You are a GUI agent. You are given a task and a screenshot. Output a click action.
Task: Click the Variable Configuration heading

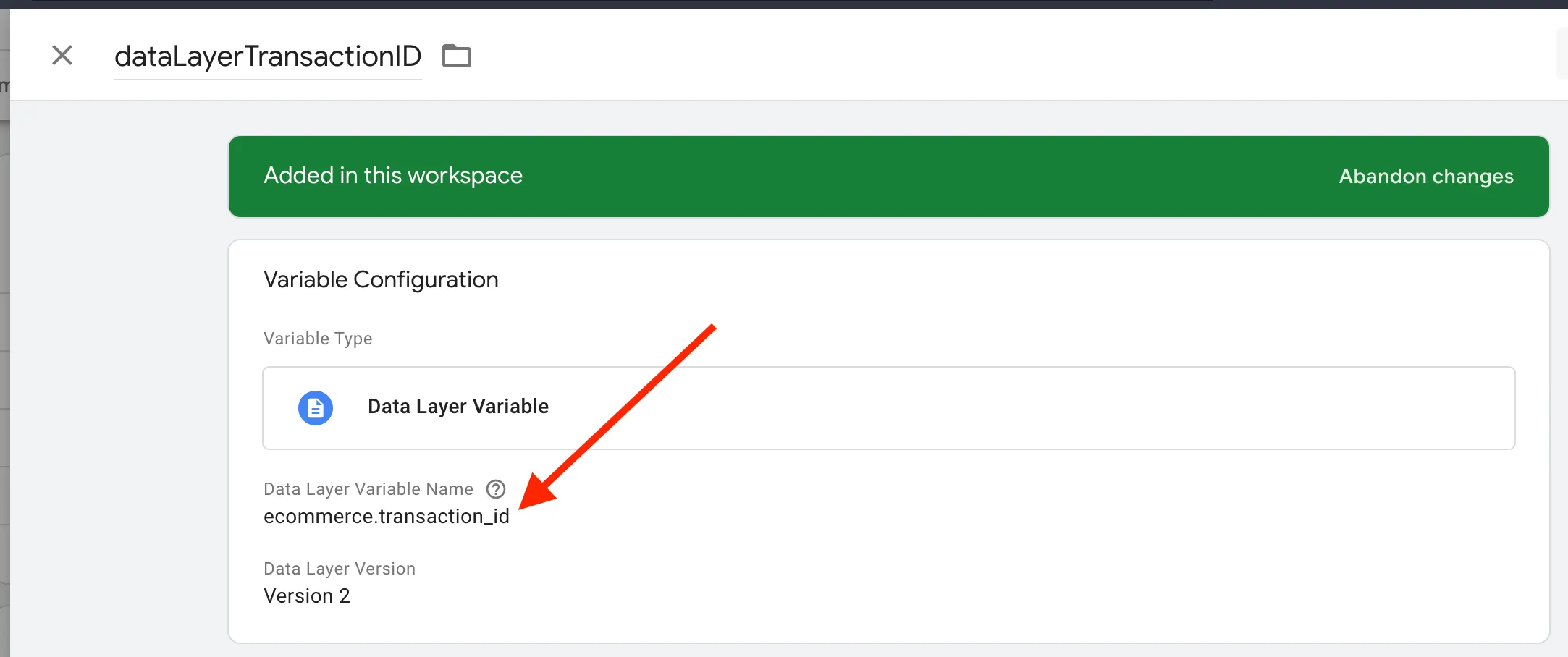click(381, 280)
